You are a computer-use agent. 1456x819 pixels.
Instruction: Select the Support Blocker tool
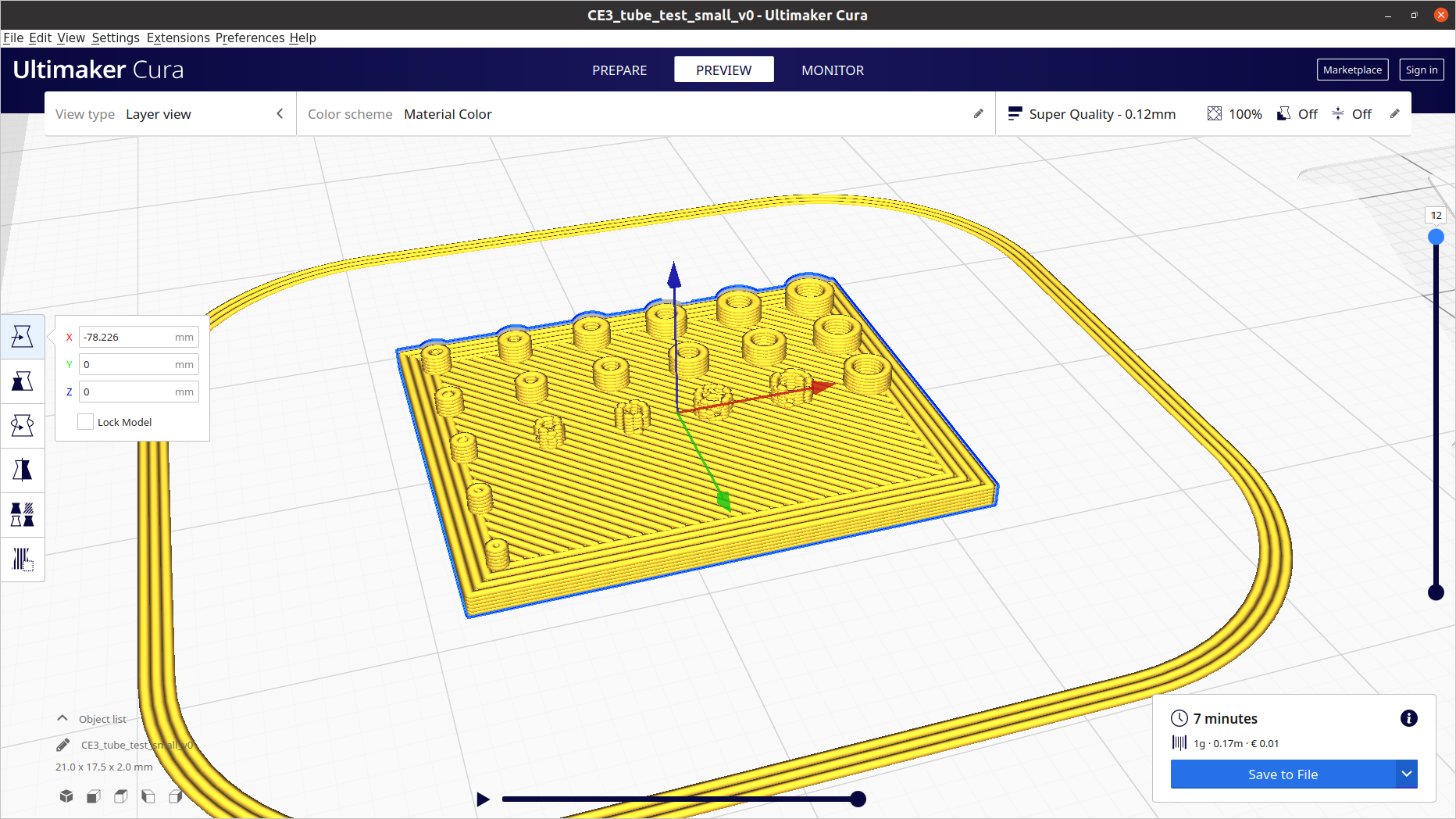point(23,560)
